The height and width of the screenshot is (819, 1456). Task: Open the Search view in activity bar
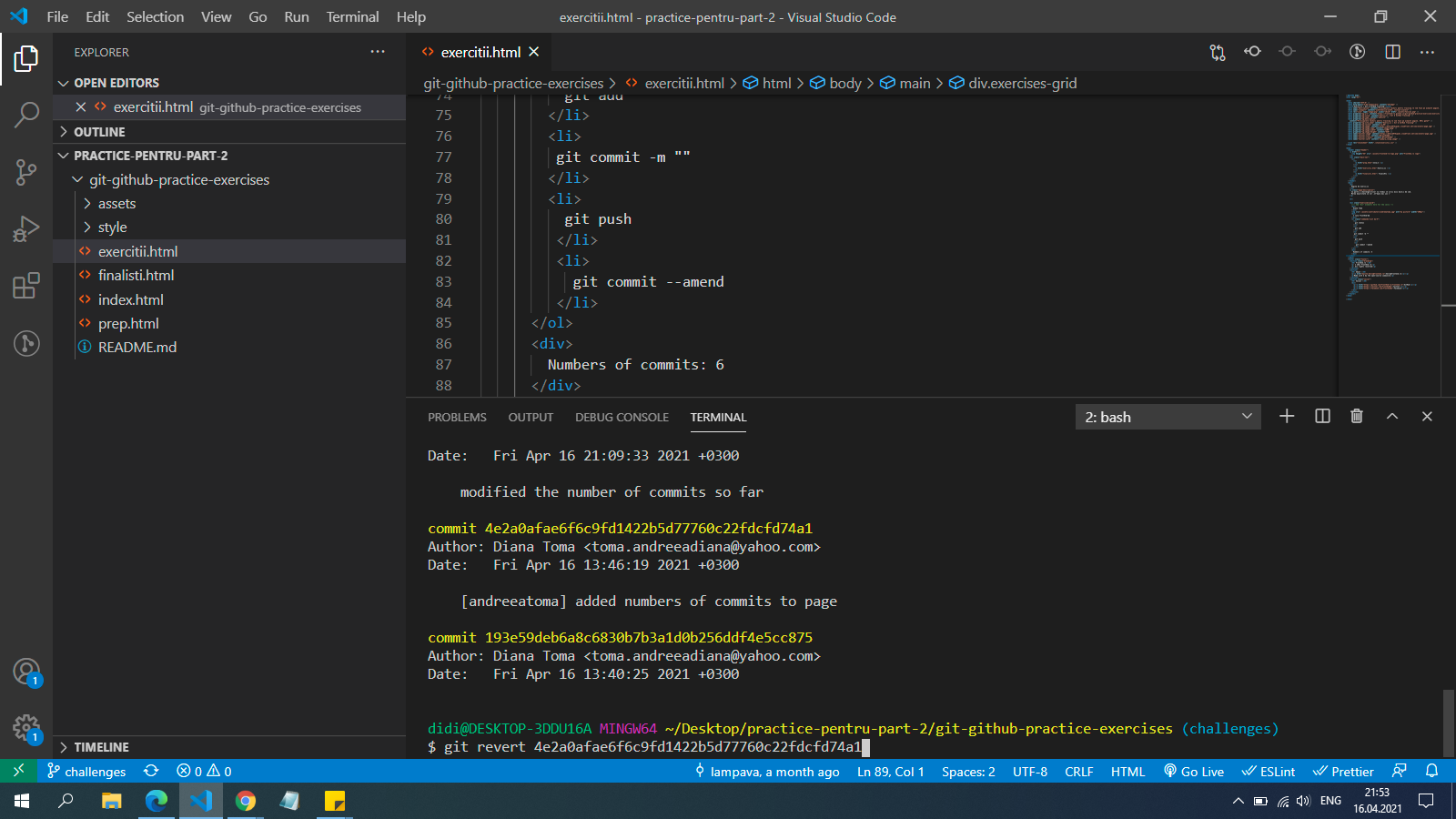coord(26,115)
